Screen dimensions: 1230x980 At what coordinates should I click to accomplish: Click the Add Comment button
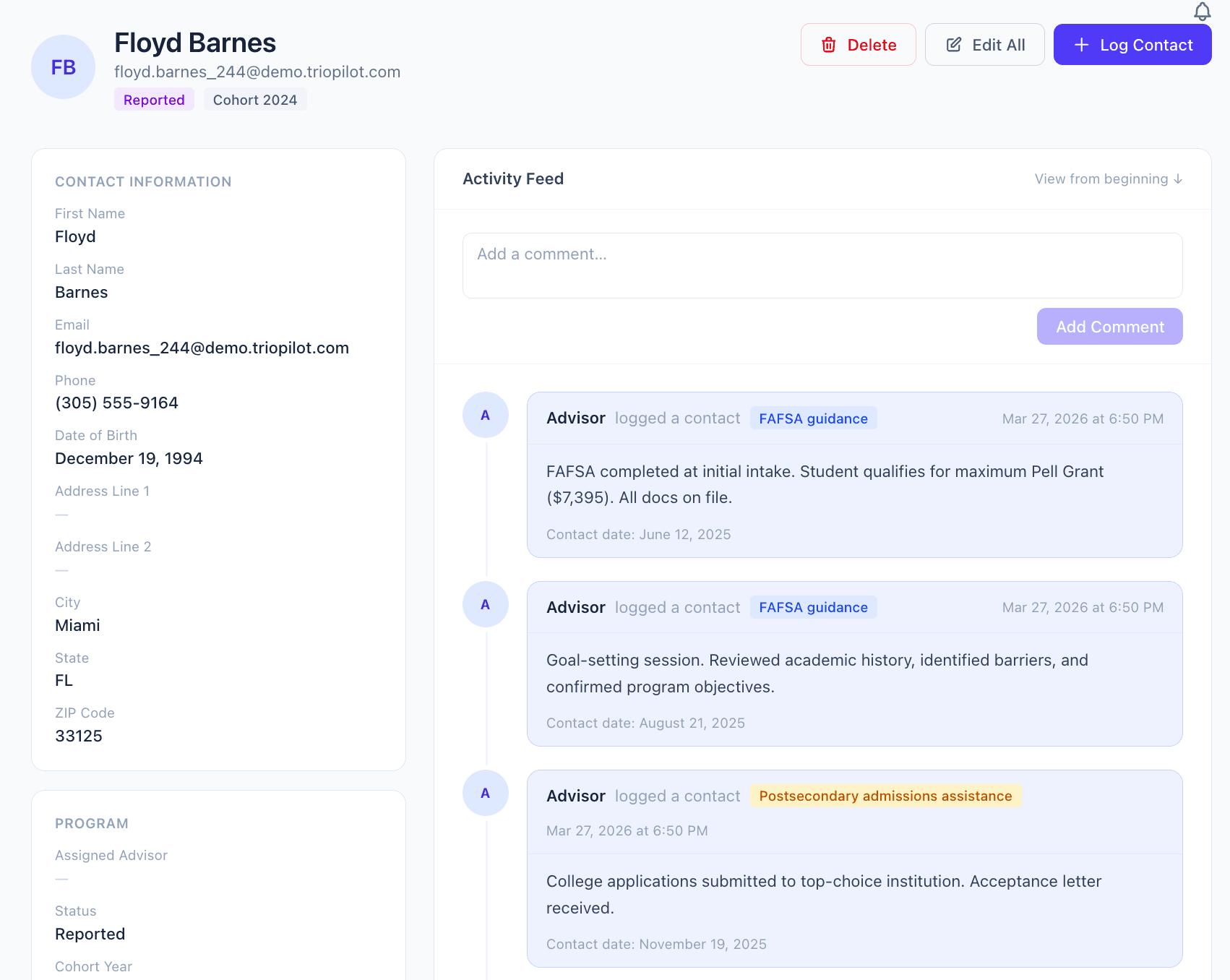coord(1109,327)
